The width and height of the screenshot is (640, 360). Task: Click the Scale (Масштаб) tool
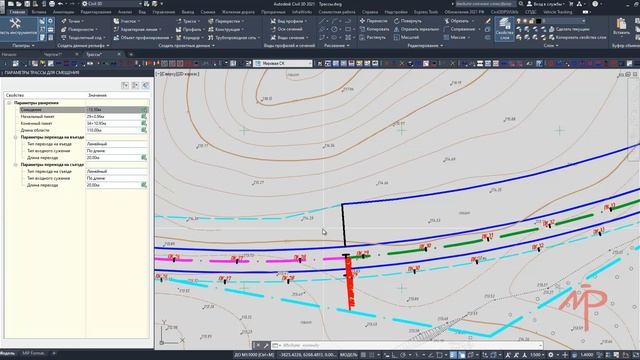(406, 37)
